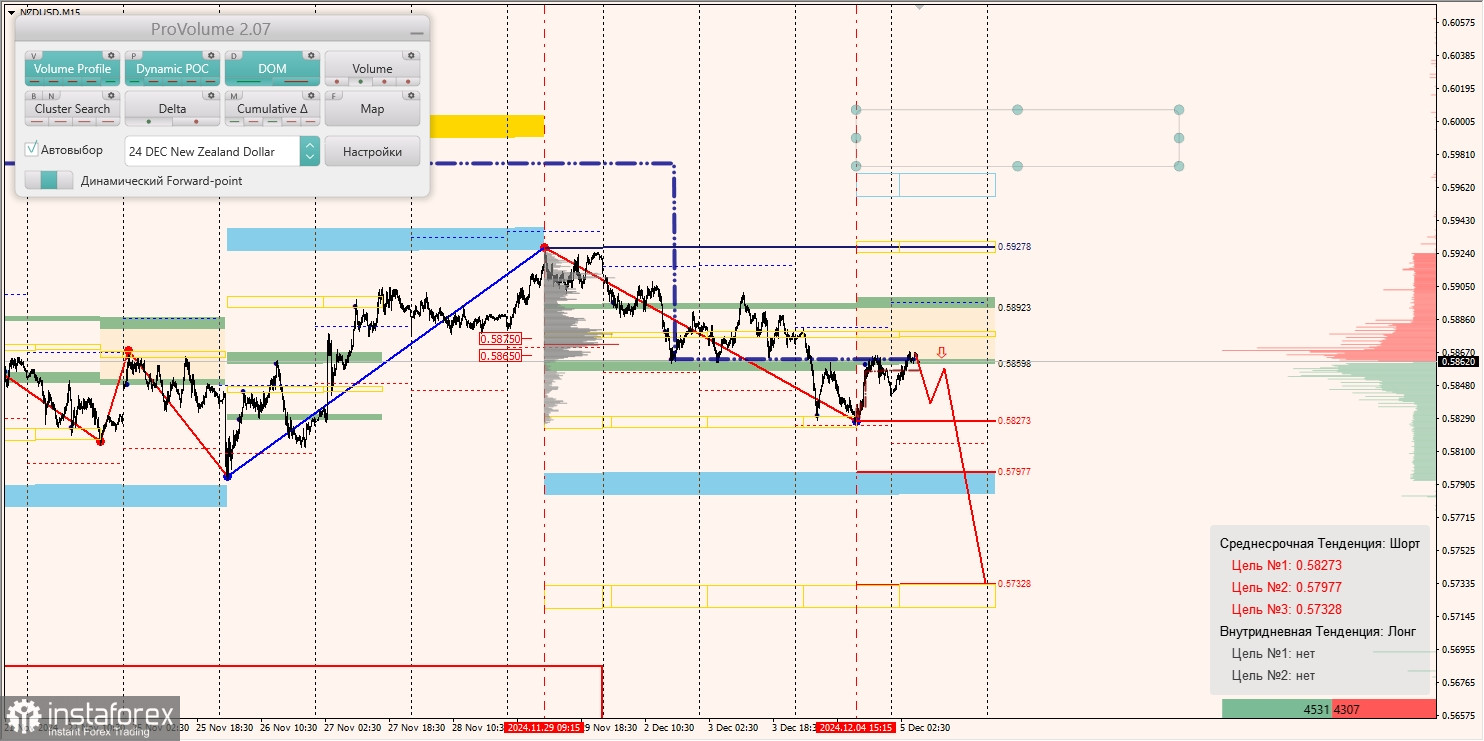This screenshot has width=1484, height=741.
Task: Select green dot segment under Delta
Action: pyautogui.click(x=149, y=121)
